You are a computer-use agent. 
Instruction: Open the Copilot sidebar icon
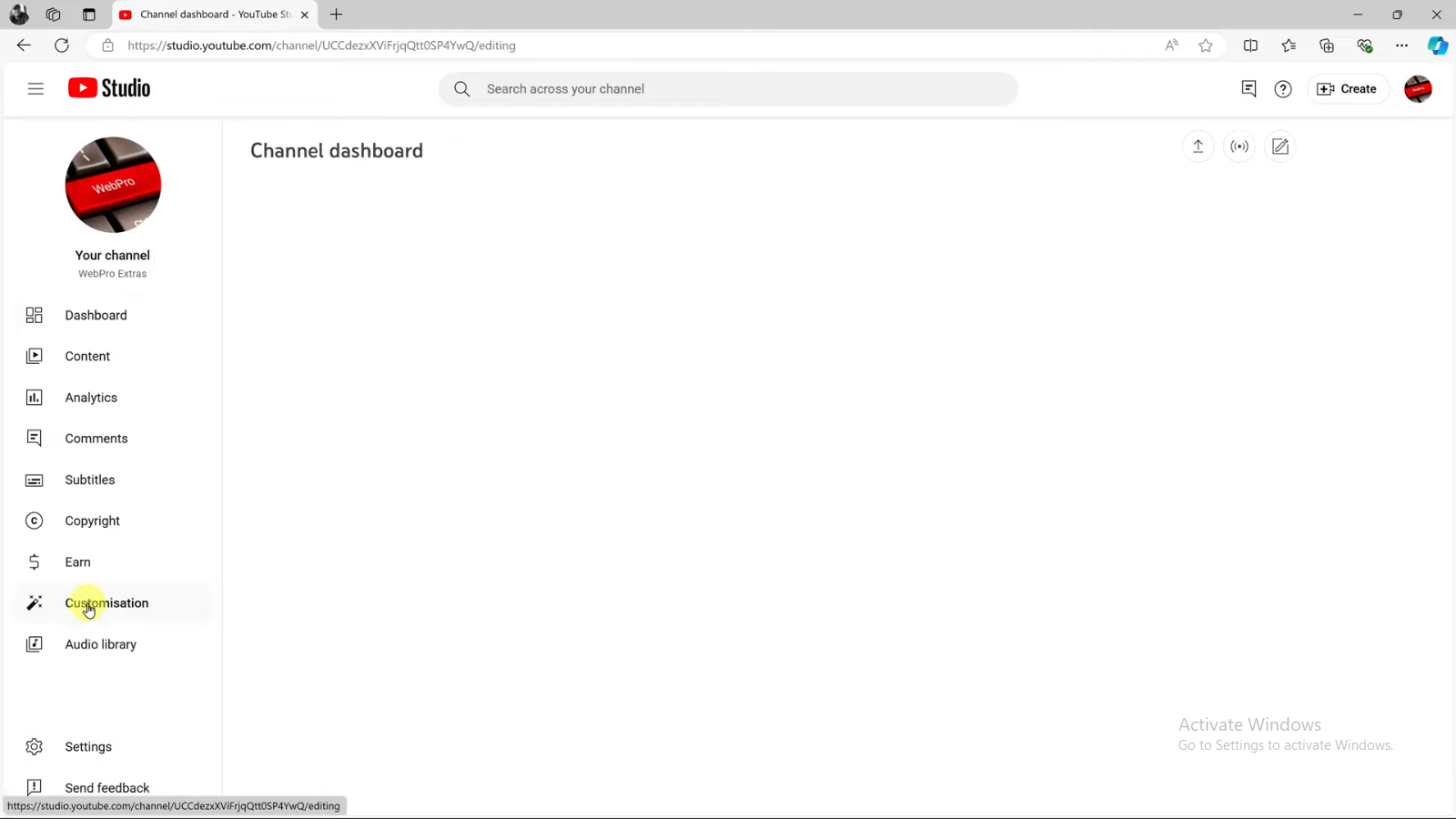(1438, 45)
